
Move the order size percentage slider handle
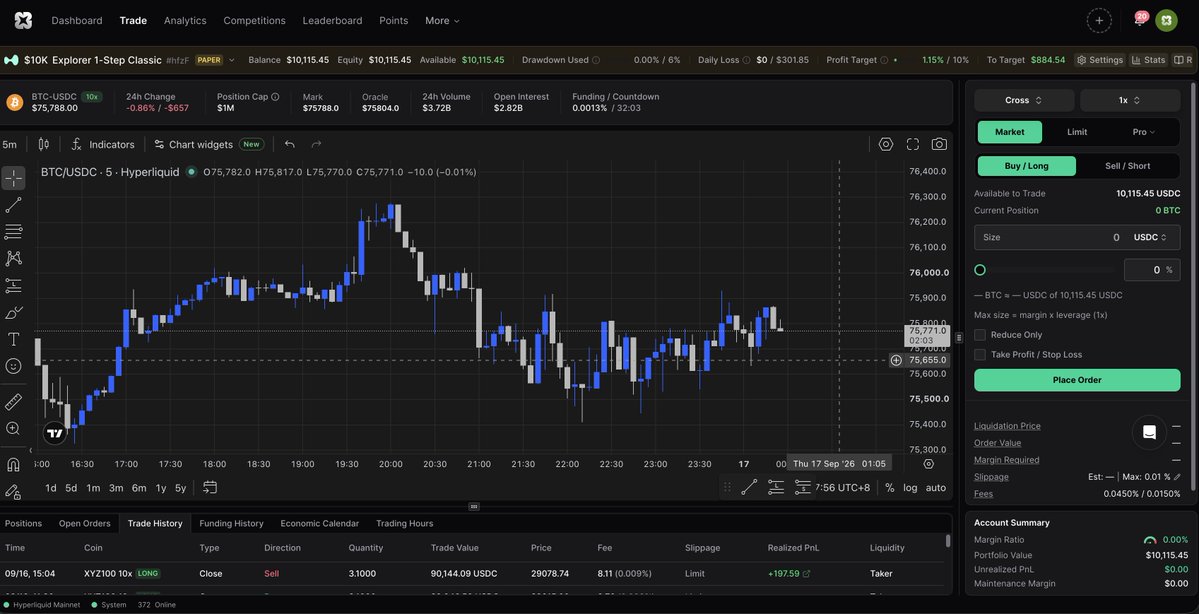pyautogui.click(x=980, y=270)
